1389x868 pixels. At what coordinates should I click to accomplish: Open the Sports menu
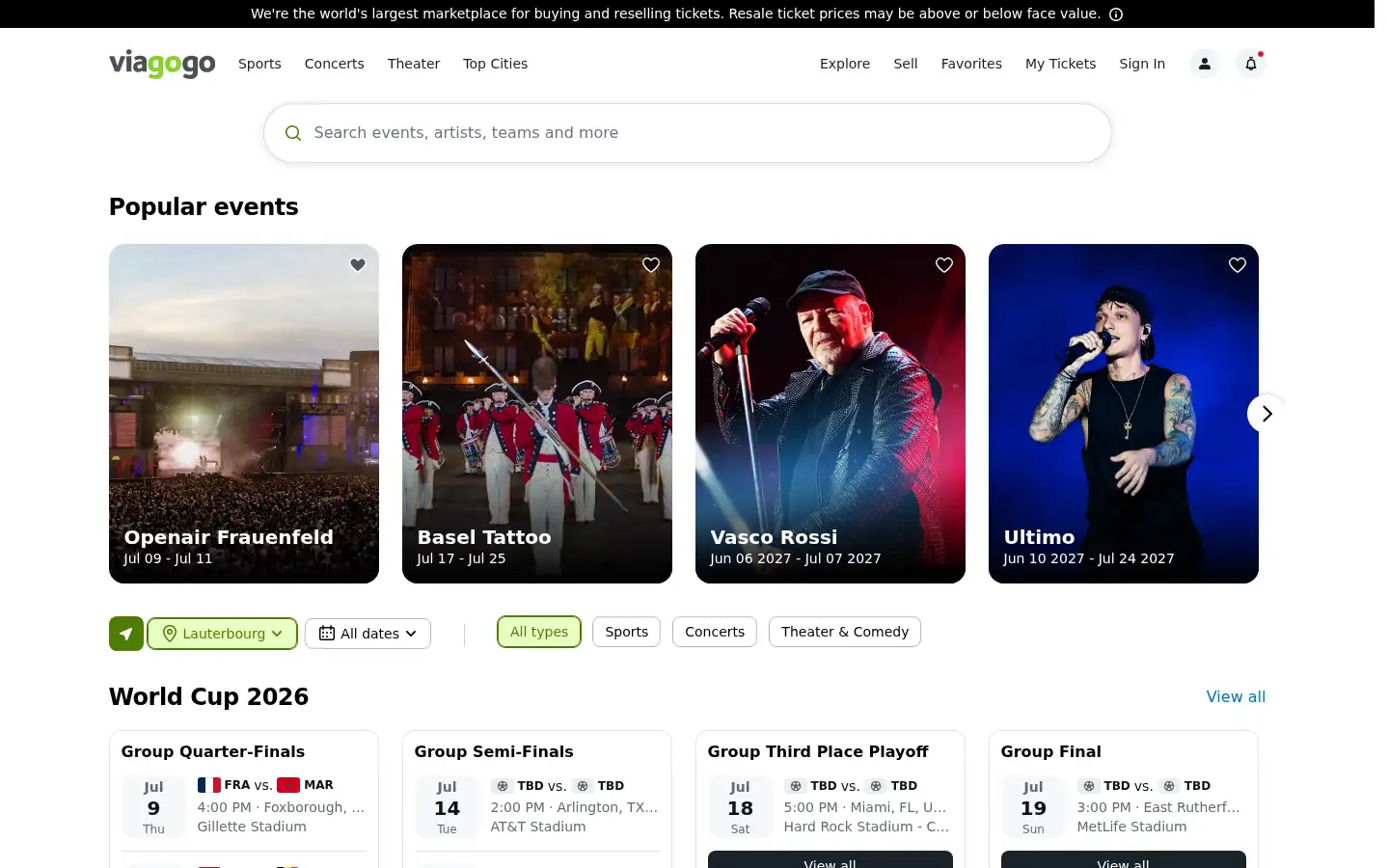click(260, 64)
